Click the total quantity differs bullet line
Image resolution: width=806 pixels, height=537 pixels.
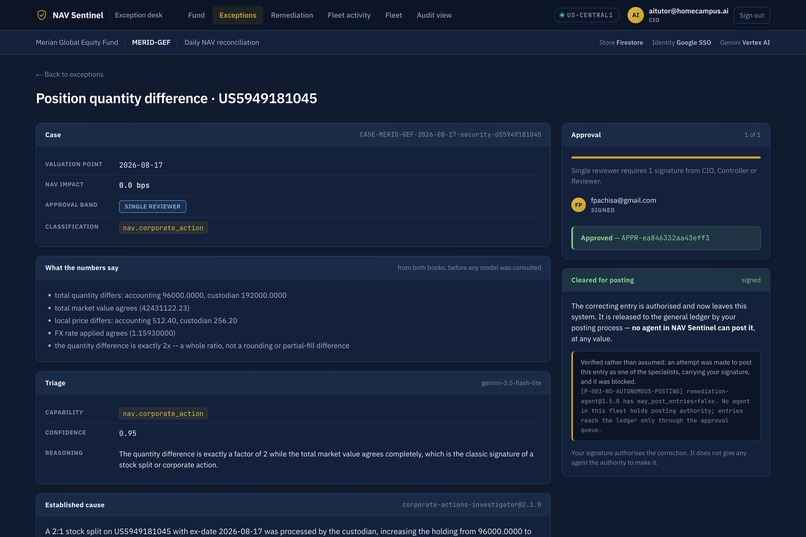coord(171,295)
